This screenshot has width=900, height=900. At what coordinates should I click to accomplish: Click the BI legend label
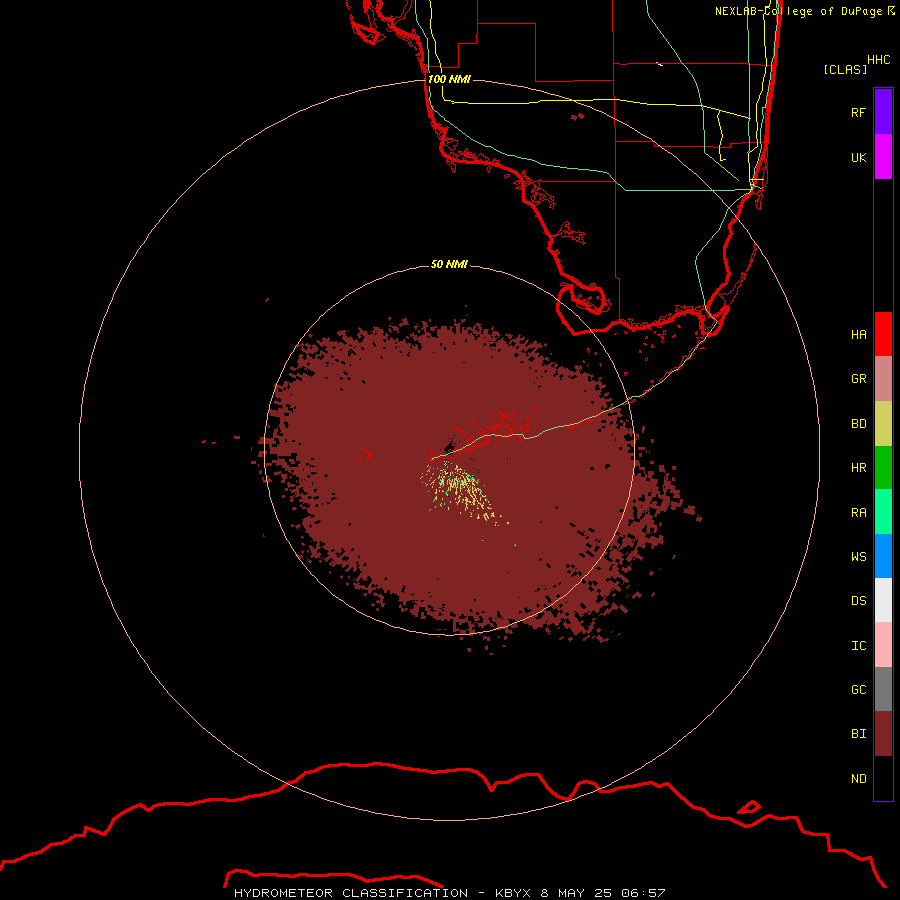pyautogui.click(x=858, y=734)
